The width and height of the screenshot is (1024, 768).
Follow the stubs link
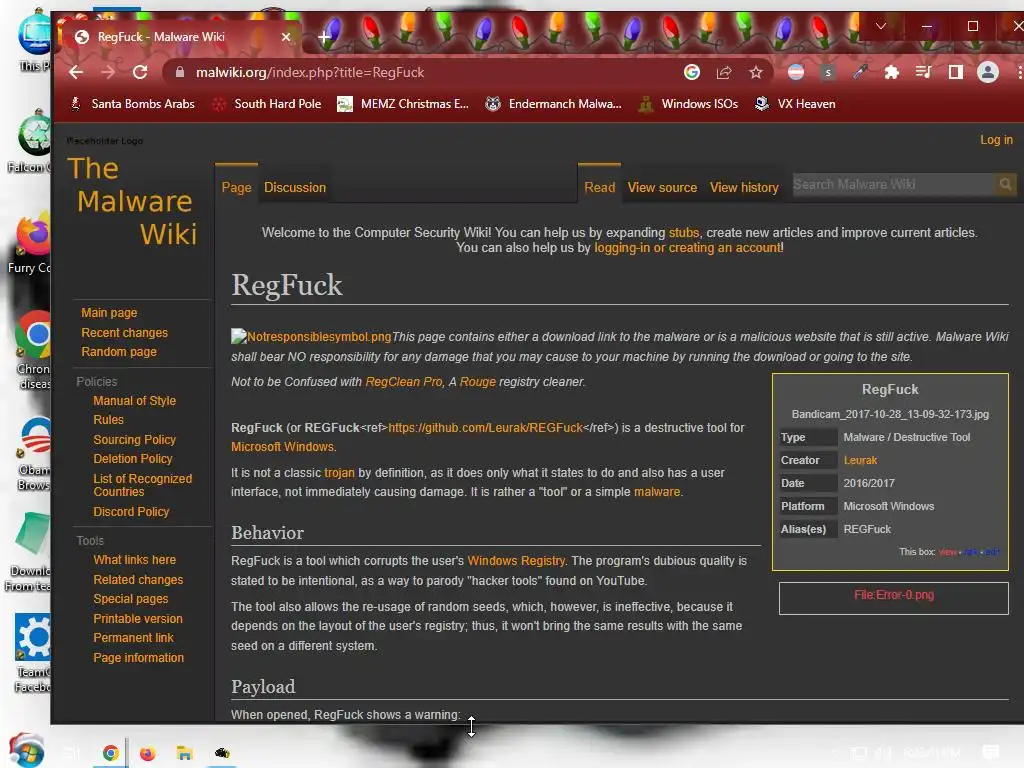pos(684,232)
